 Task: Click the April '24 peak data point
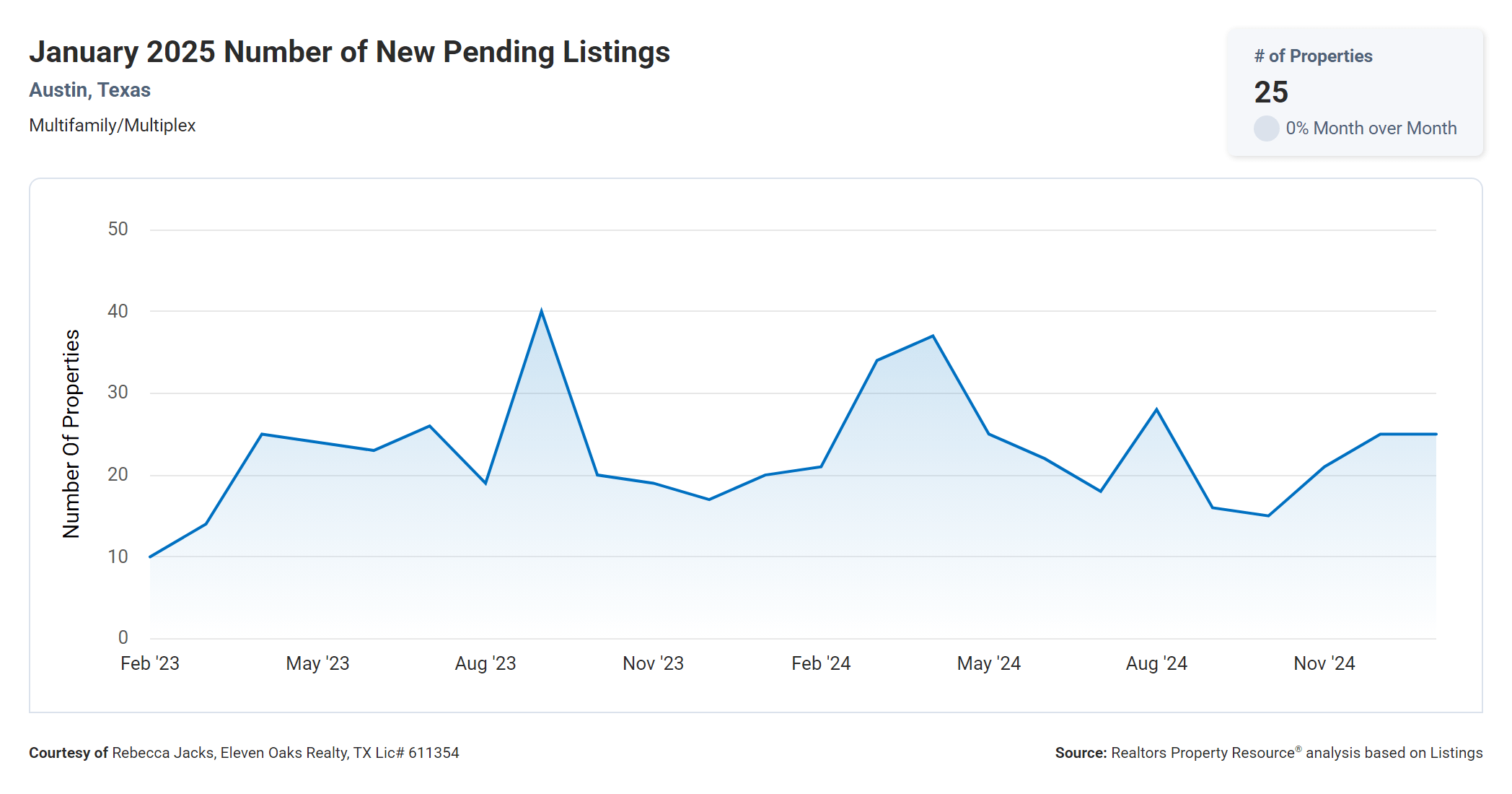(x=933, y=336)
